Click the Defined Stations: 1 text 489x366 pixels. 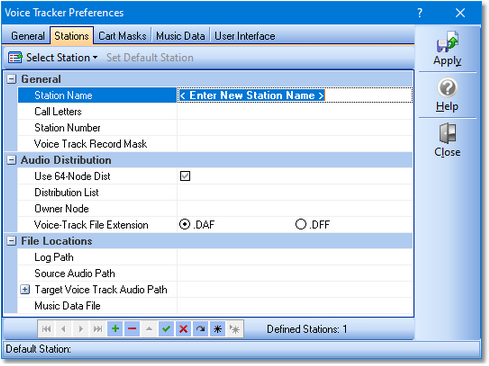pos(307,329)
